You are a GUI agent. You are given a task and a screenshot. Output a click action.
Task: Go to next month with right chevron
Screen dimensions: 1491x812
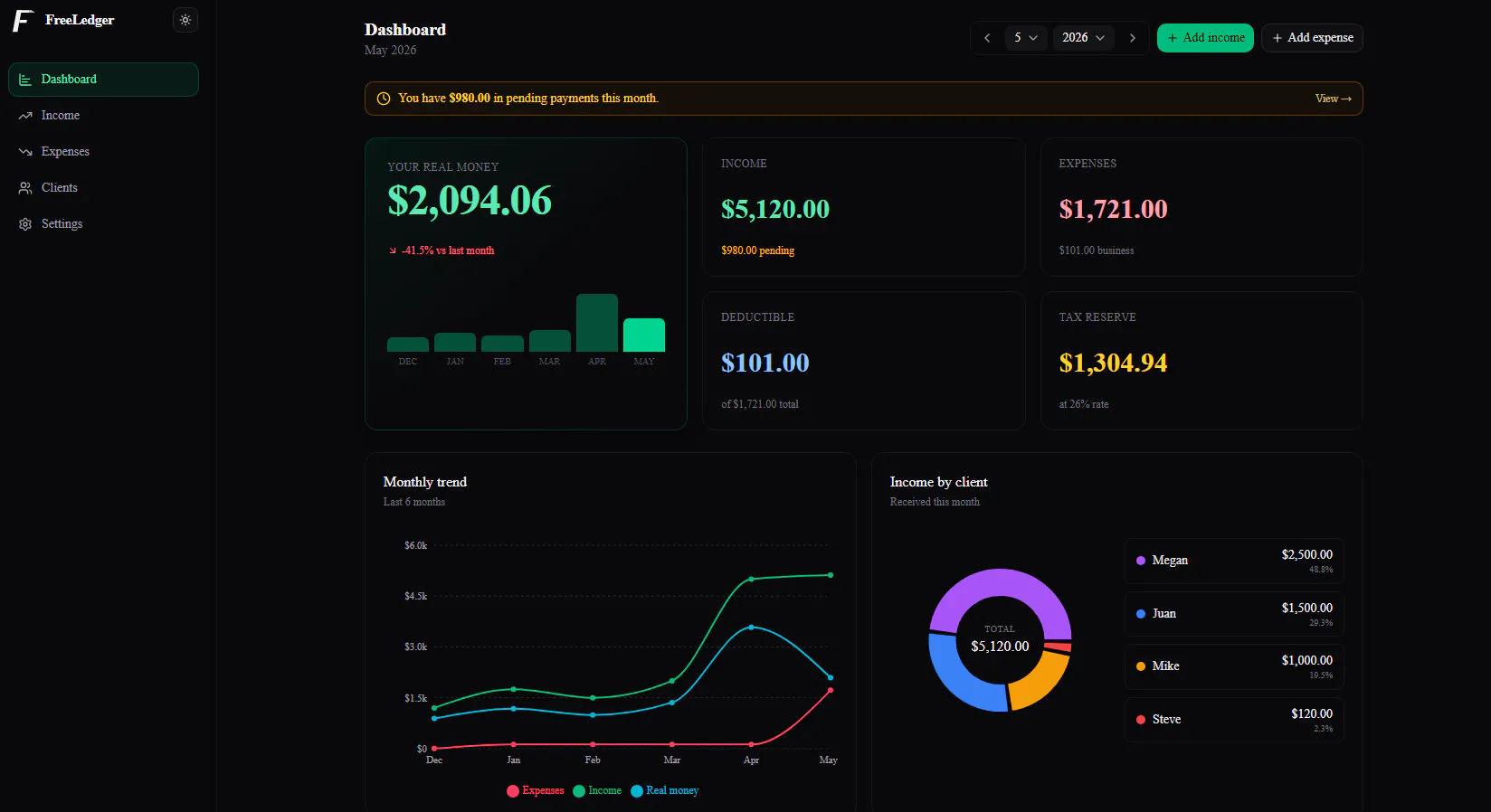coord(1132,38)
